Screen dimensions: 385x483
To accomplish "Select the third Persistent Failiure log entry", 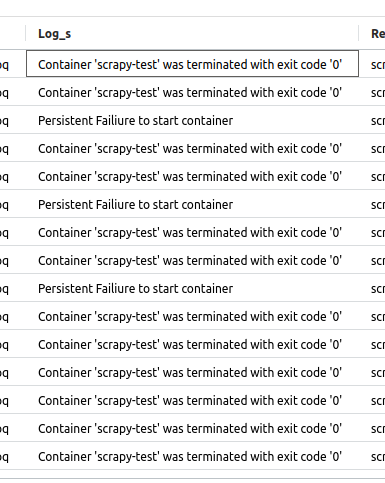I will (192, 288).
